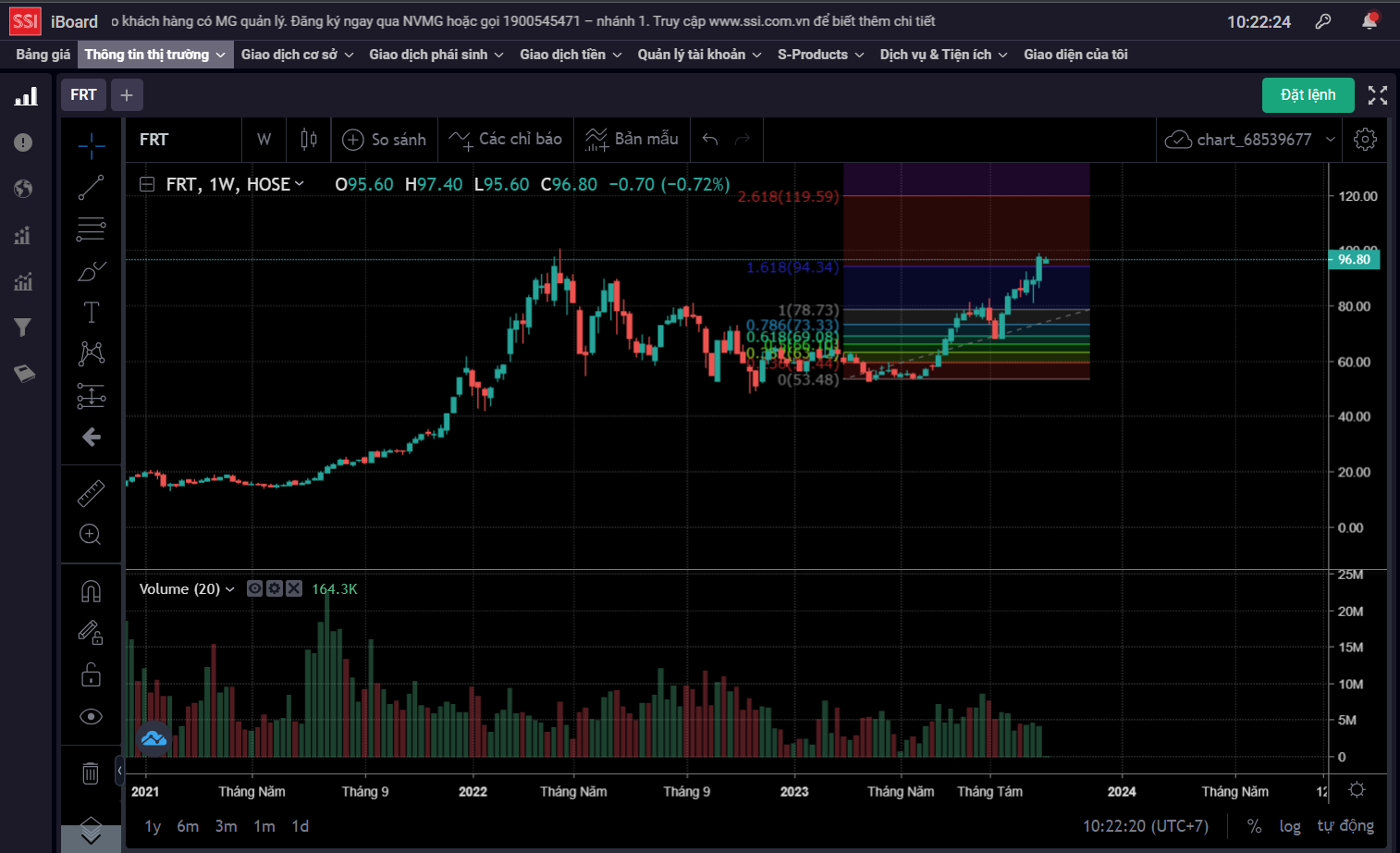Image resolution: width=1400 pixels, height=853 pixels.
Task: Select the trend line drawing tool
Action: coord(91,187)
